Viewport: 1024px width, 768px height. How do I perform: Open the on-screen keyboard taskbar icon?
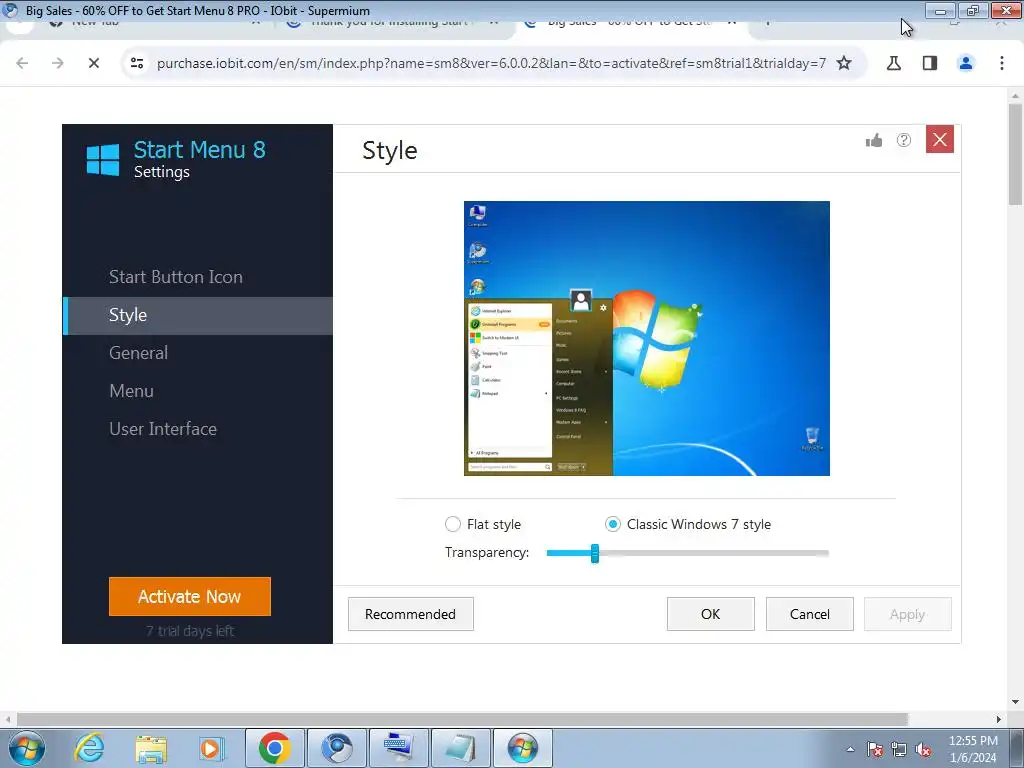(399, 748)
